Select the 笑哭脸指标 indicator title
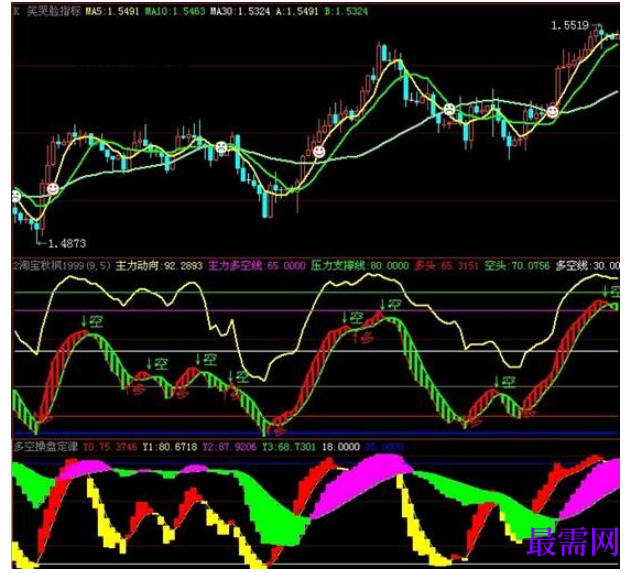This screenshot has width=638, height=573. (53, 11)
